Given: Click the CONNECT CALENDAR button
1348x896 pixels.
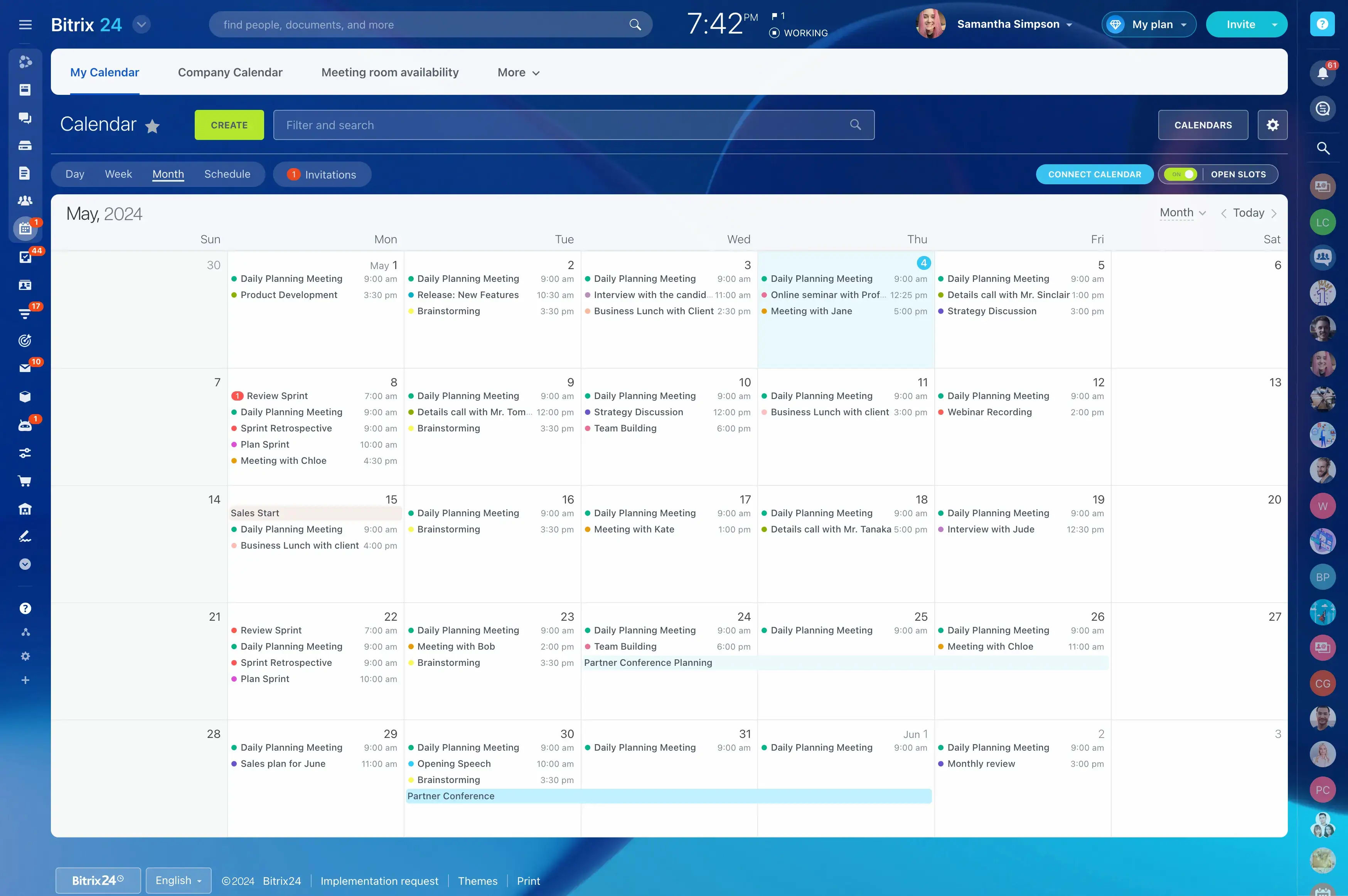Looking at the screenshot, I should coord(1094,174).
